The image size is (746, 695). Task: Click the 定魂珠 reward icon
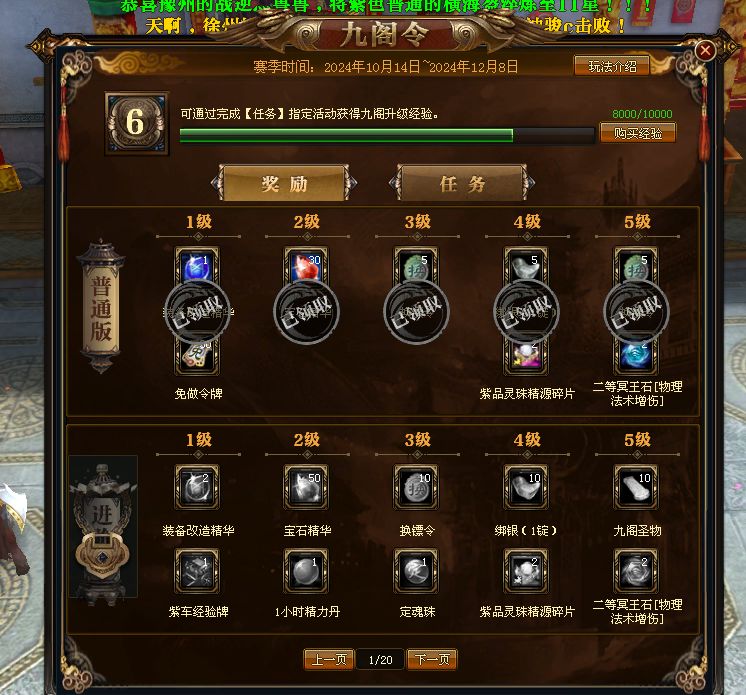point(416,571)
